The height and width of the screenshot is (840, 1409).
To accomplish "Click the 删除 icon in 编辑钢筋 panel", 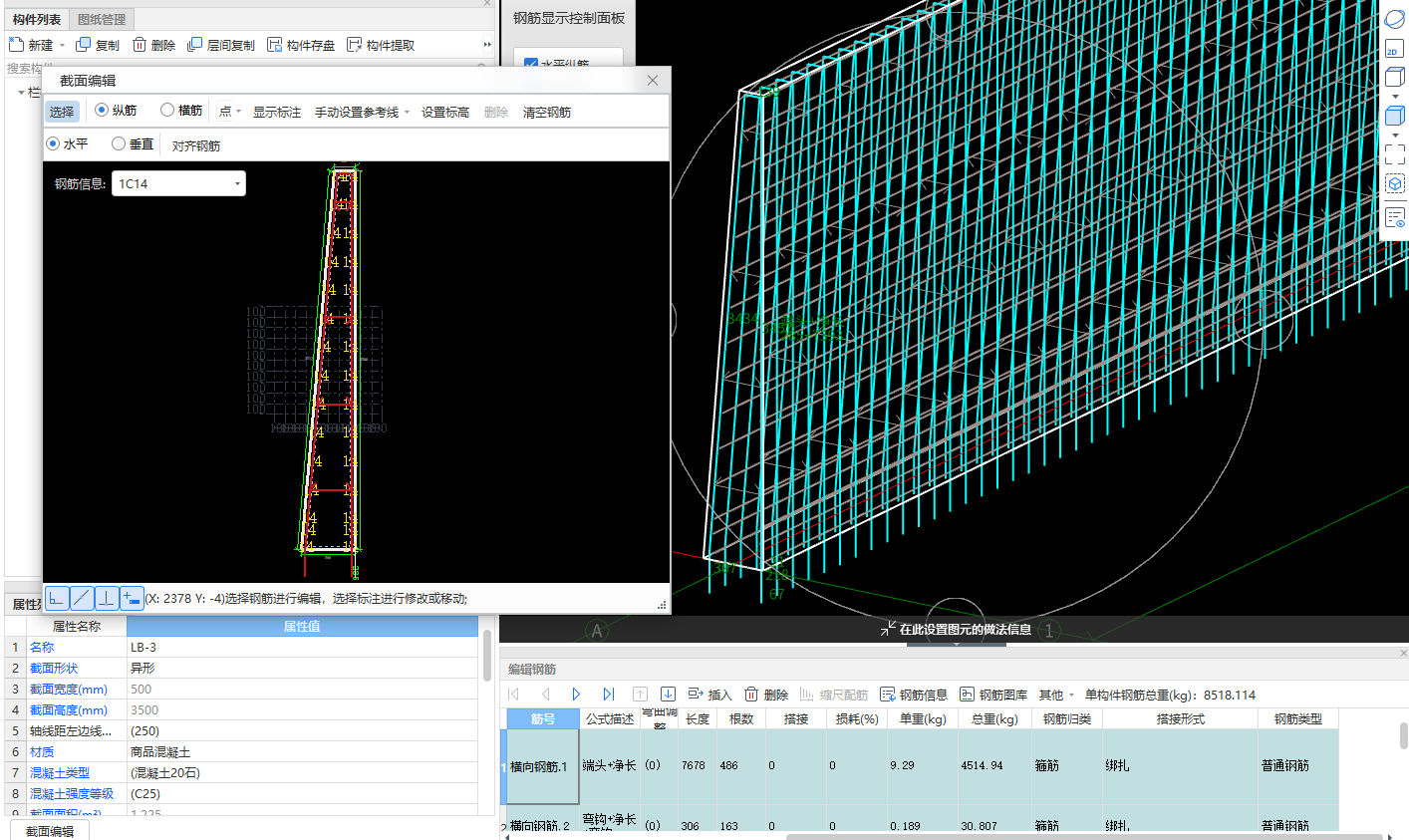I will point(751,695).
